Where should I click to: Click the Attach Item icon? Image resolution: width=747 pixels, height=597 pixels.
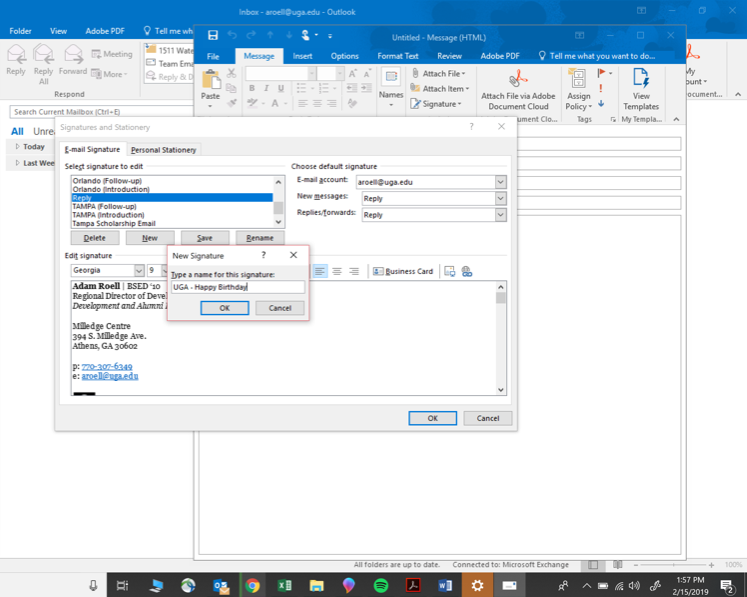[415, 88]
